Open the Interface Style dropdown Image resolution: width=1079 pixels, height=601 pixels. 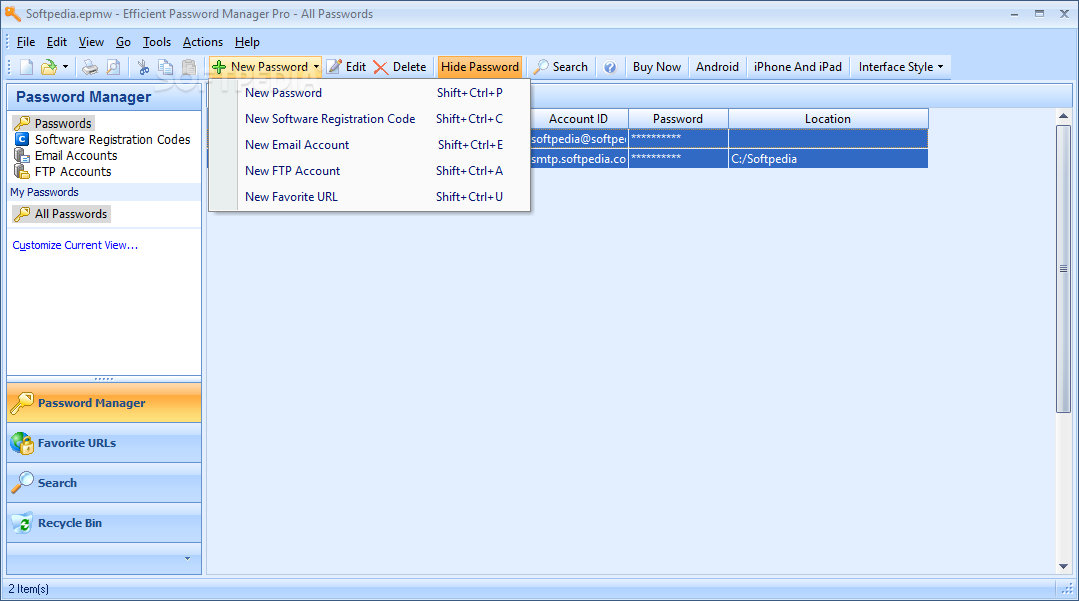[x=901, y=67]
